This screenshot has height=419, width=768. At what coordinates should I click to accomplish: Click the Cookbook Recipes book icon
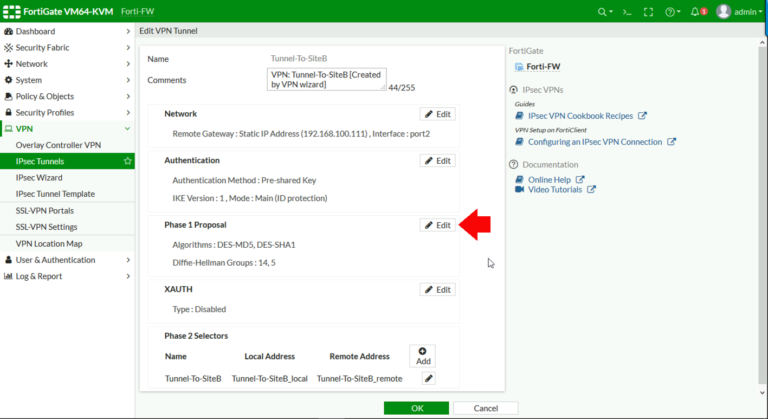click(519, 116)
